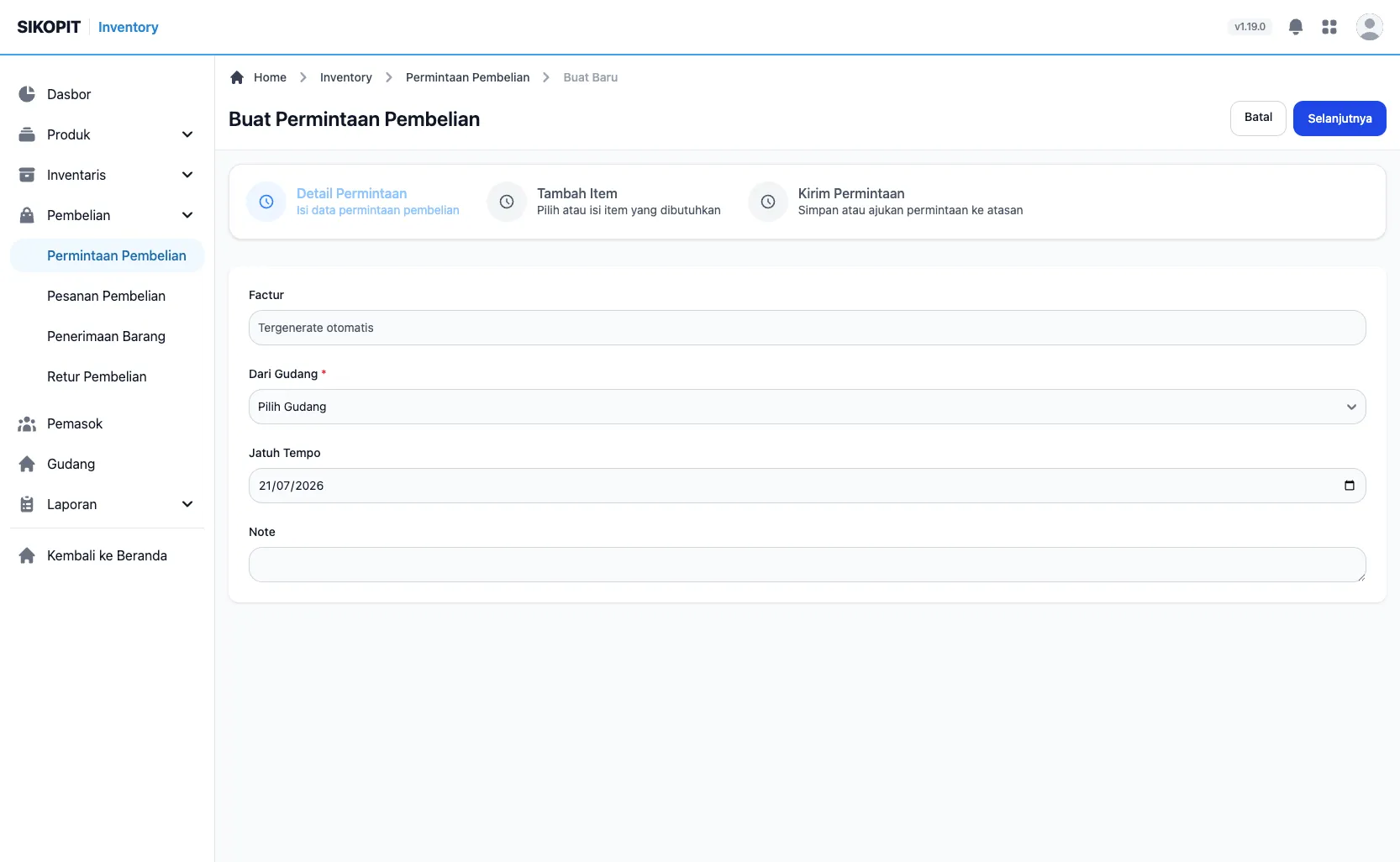Viewport: 1400px width, 862px height.
Task: Focus the Note text area
Action: pos(807,565)
